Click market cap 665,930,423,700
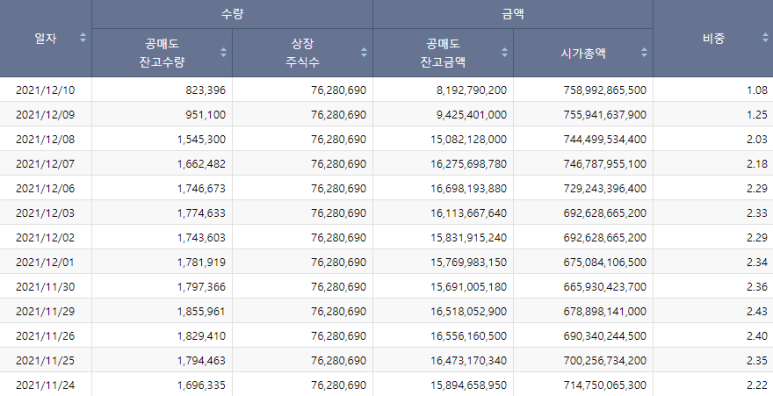This screenshot has width=773, height=396. 605,287
